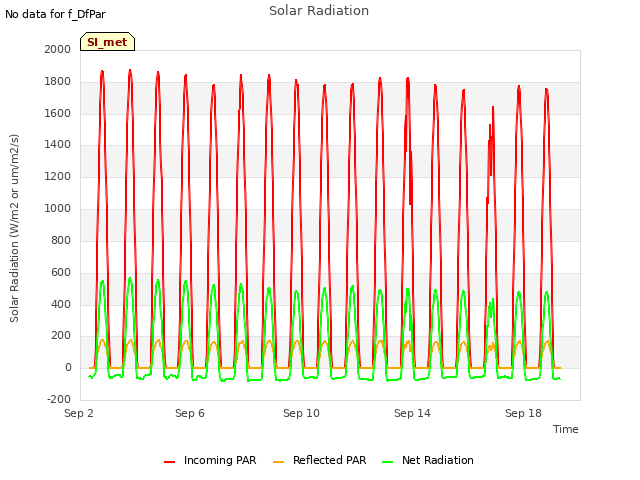Click the 1800 y-axis tick label
Viewport: 640px width, 480px height.
coord(58,81)
